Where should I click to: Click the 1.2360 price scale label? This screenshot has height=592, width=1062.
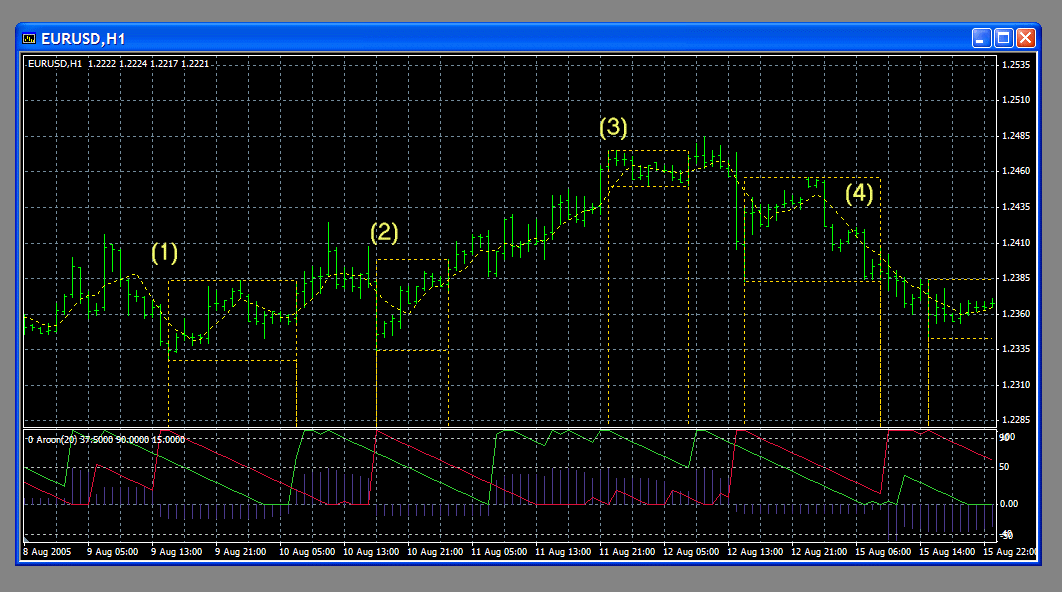pos(1016,314)
